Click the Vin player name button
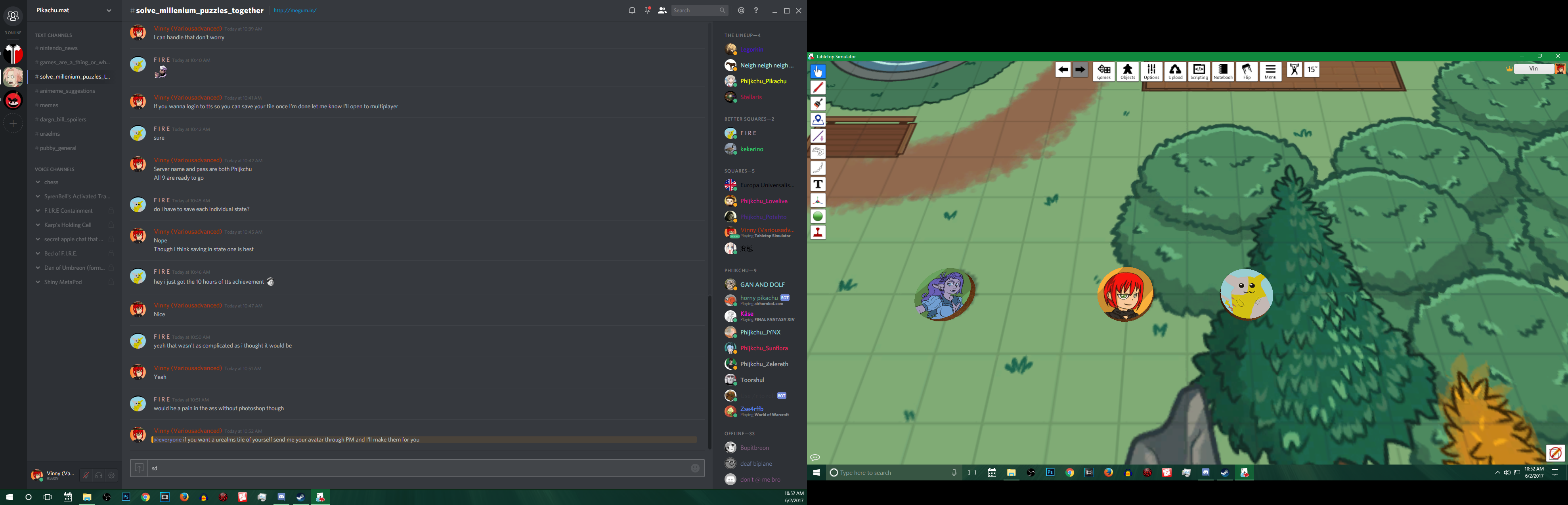1568x505 pixels. tap(1533, 69)
